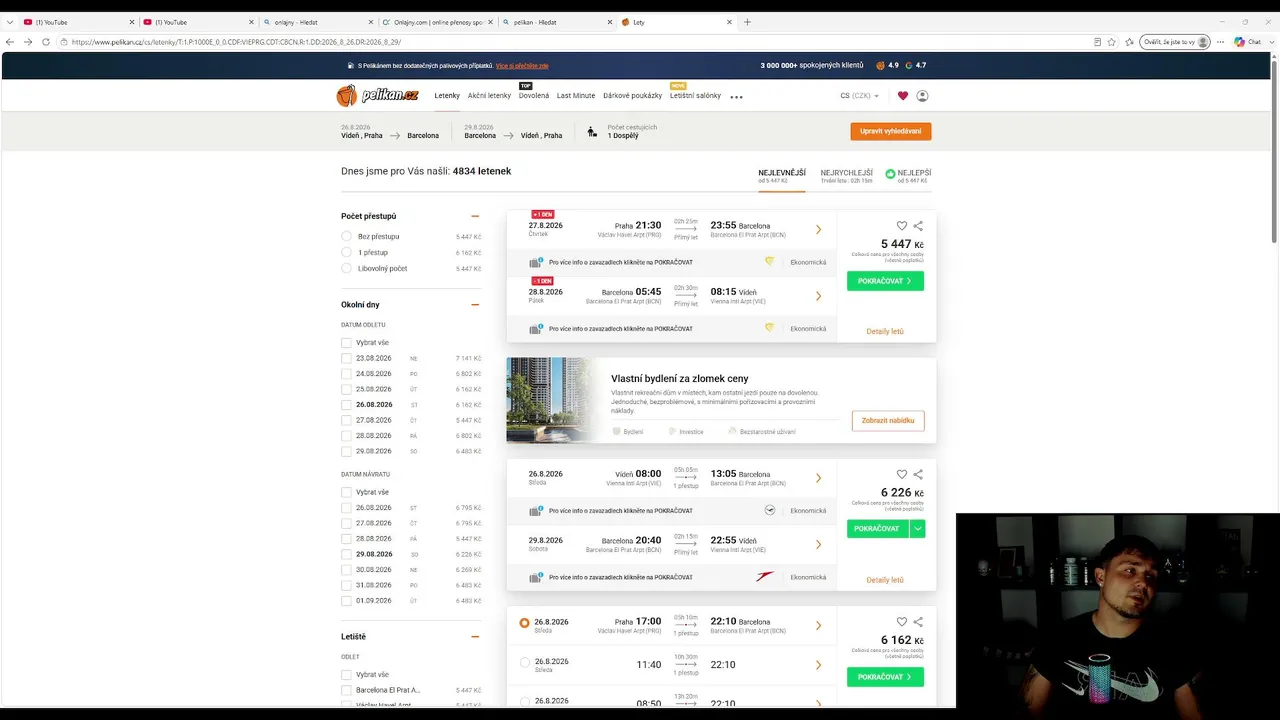Screen dimensions: 1280x720
Task: Save the 6 226 Kč flight to favorites
Action: click(901, 474)
